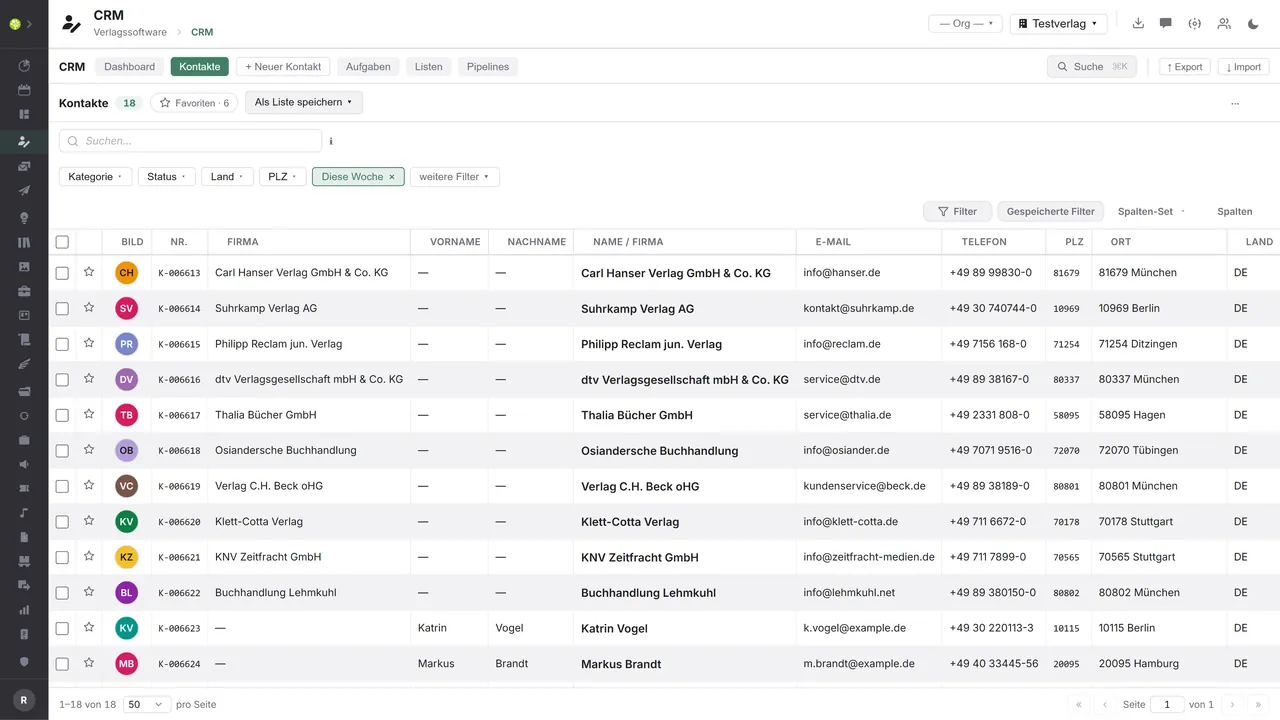Click the shield sidebar icon

click(x=24, y=662)
